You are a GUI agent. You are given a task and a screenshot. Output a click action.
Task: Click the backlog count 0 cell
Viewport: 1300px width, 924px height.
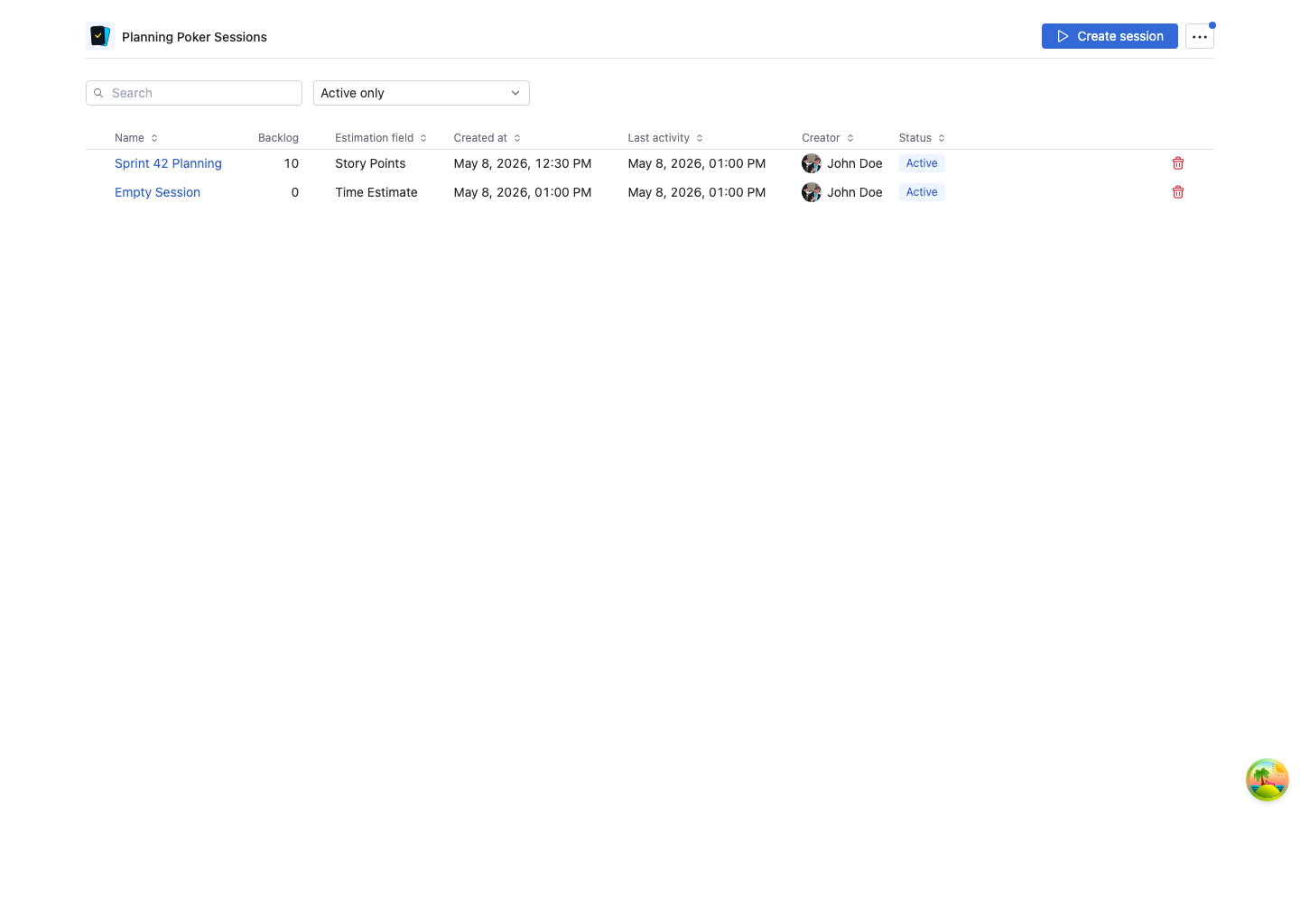pyautogui.click(x=294, y=192)
